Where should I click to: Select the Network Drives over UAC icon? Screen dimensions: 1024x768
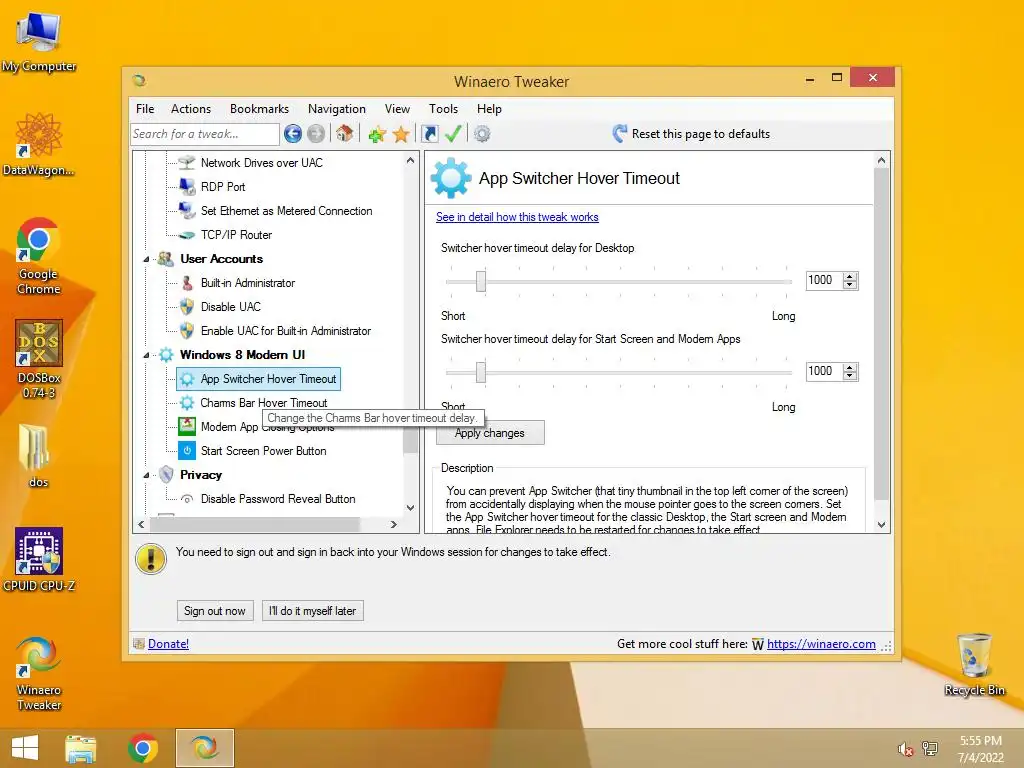[x=187, y=163]
